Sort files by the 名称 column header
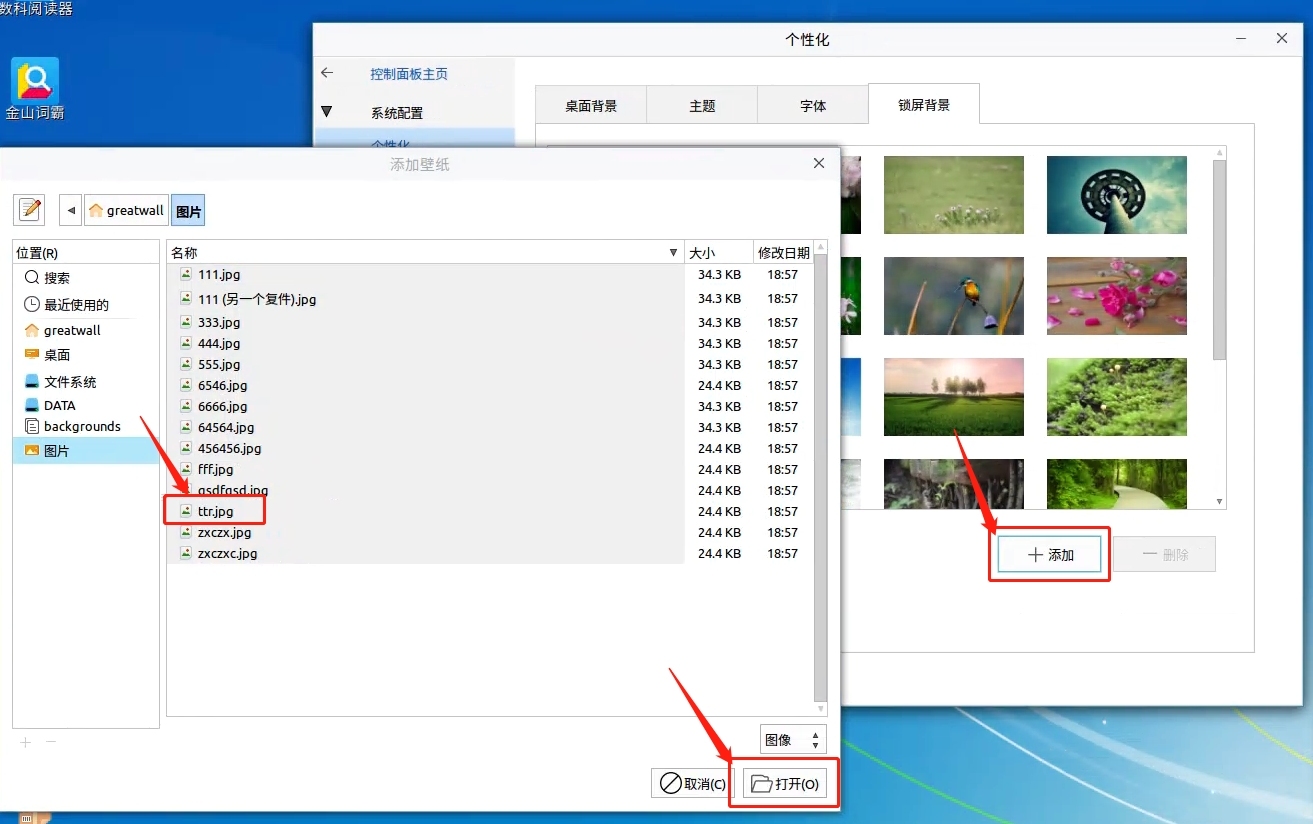Image resolution: width=1313 pixels, height=824 pixels. coord(425,253)
